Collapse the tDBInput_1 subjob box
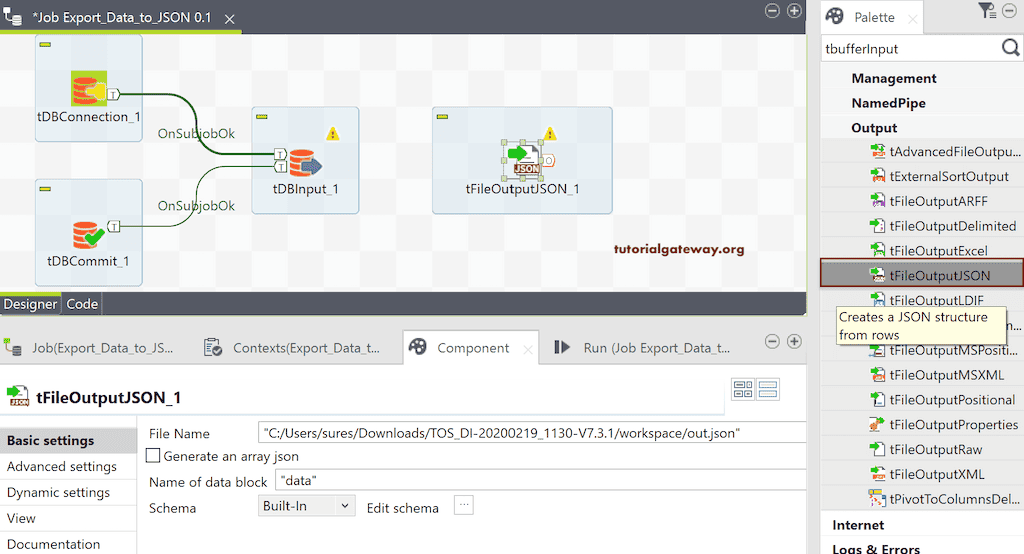This screenshot has width=1024, height=554. [x=262, y=117]
